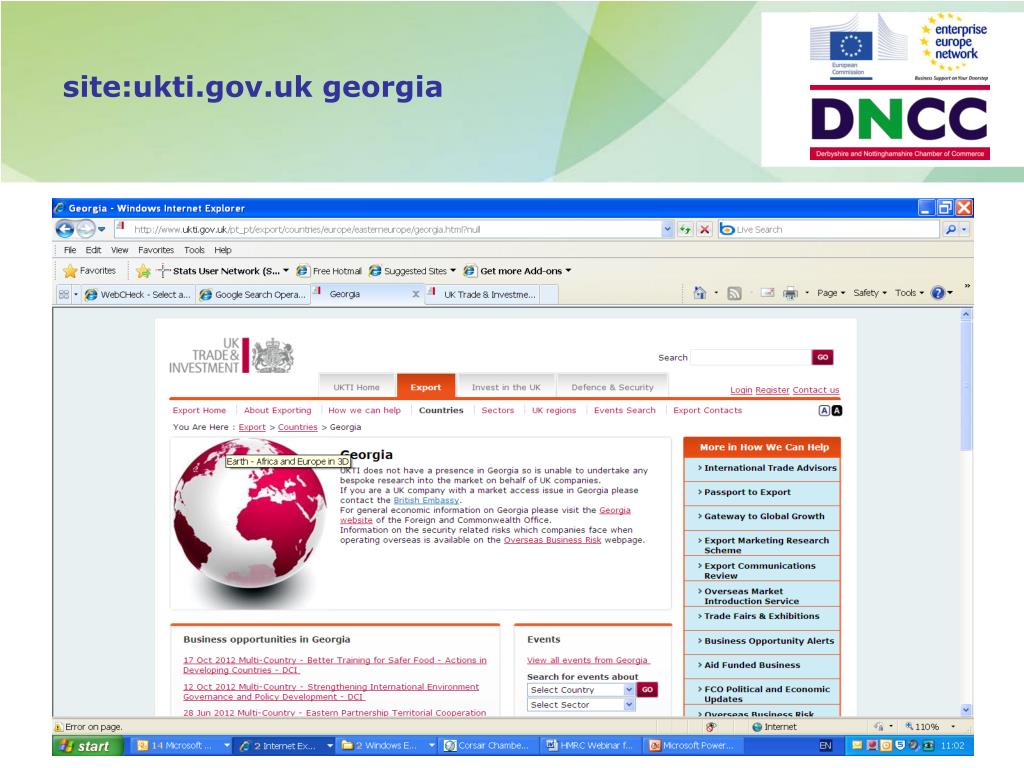Screen dimensions: 1024x768
Task: Open the HMRC Webinar taskbar item
Action: pos(592,746)
